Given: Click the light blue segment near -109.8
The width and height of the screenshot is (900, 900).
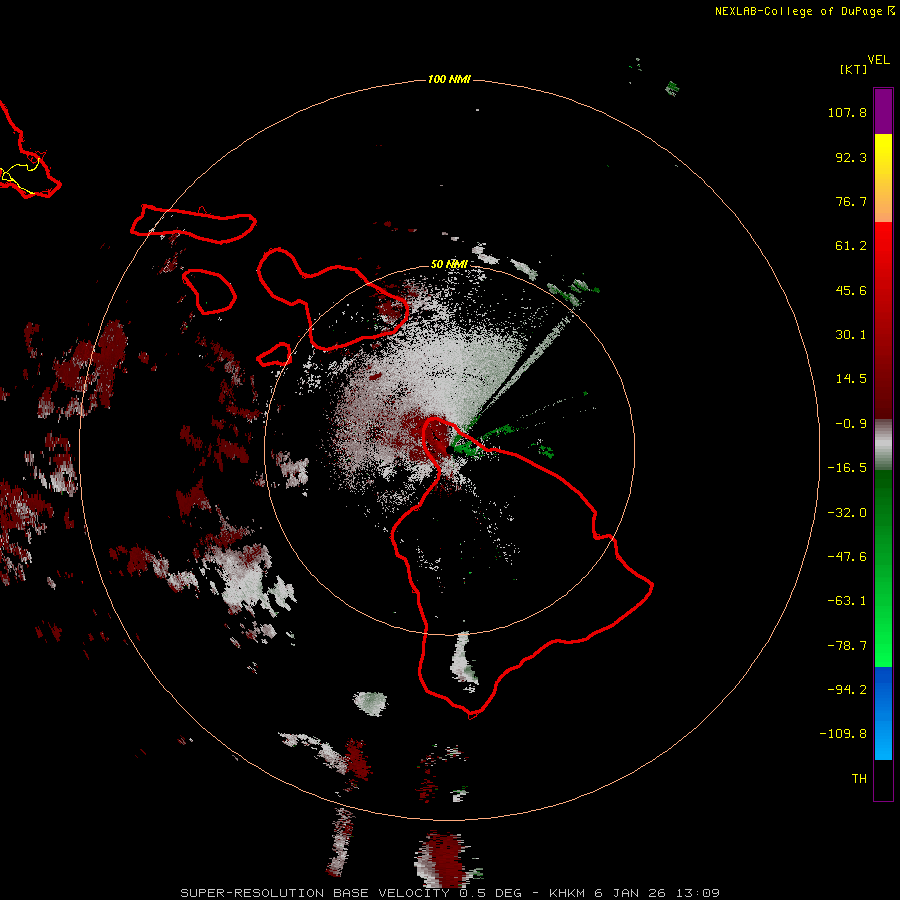Looking at the screenshot, I should (883, 738).
